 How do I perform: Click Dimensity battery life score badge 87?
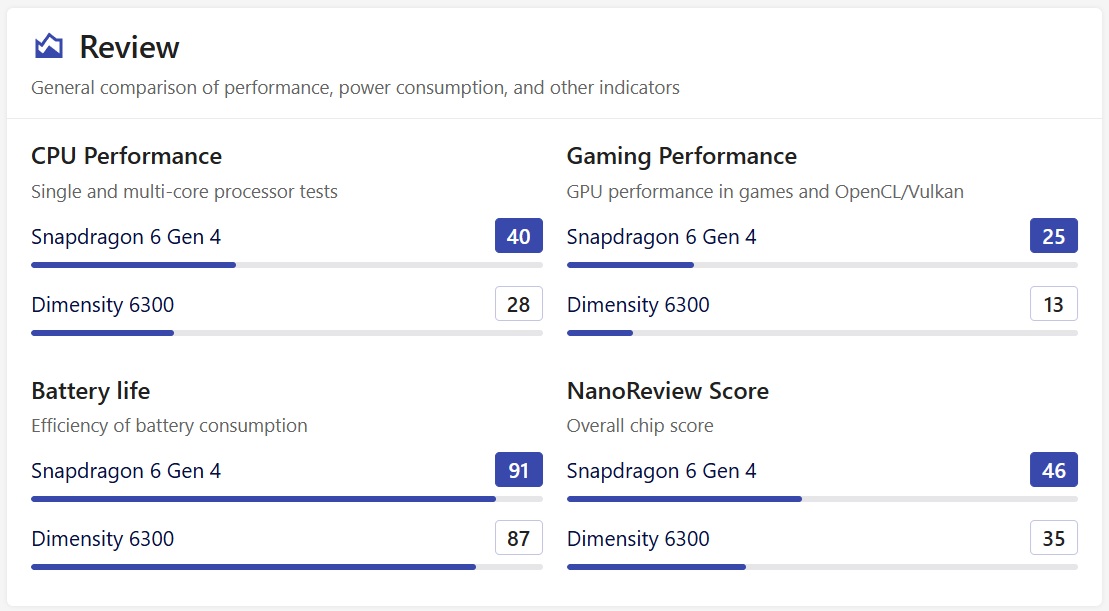[518, 538]
